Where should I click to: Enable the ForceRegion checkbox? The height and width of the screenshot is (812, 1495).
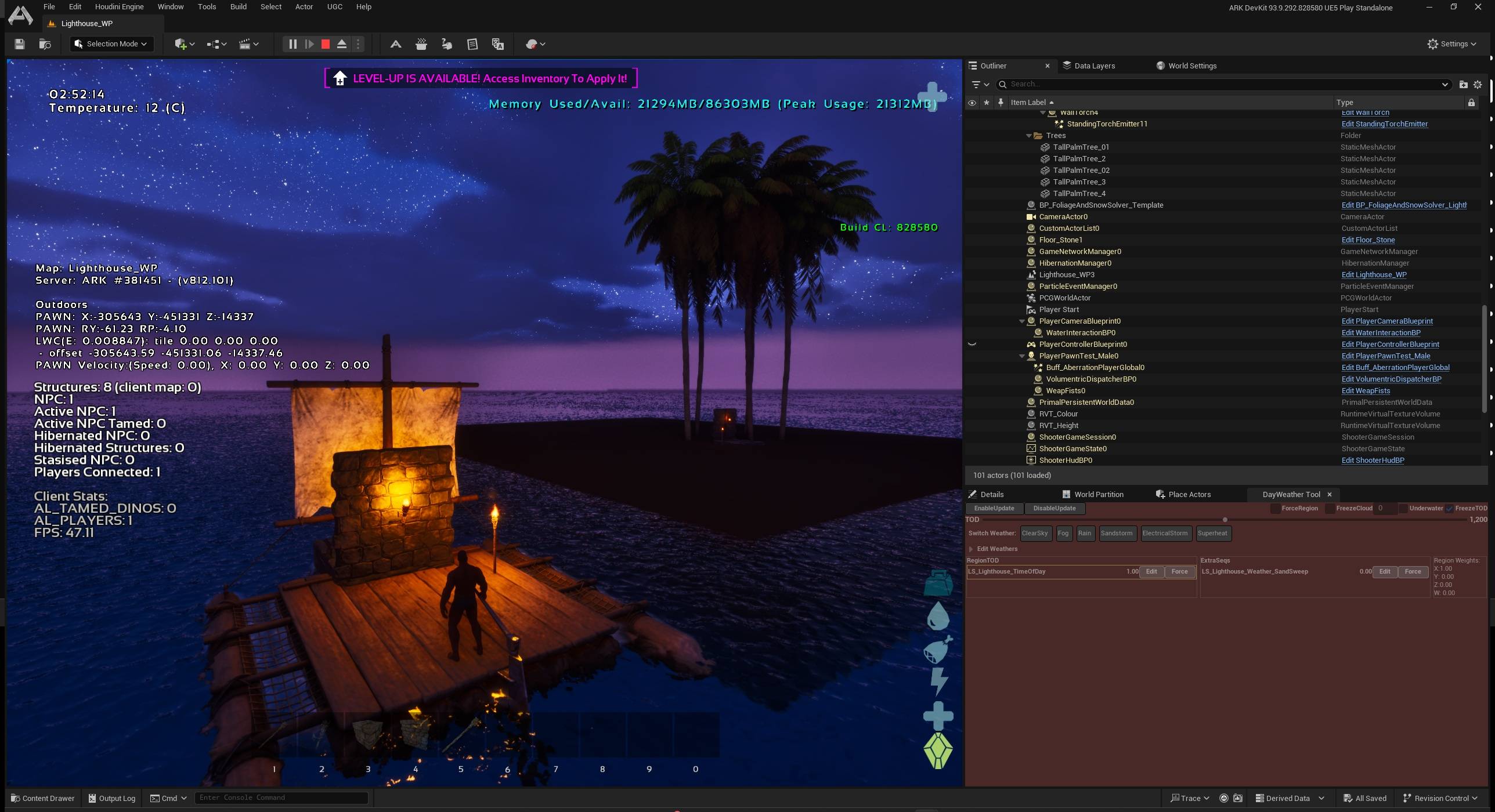(1275, 509)
